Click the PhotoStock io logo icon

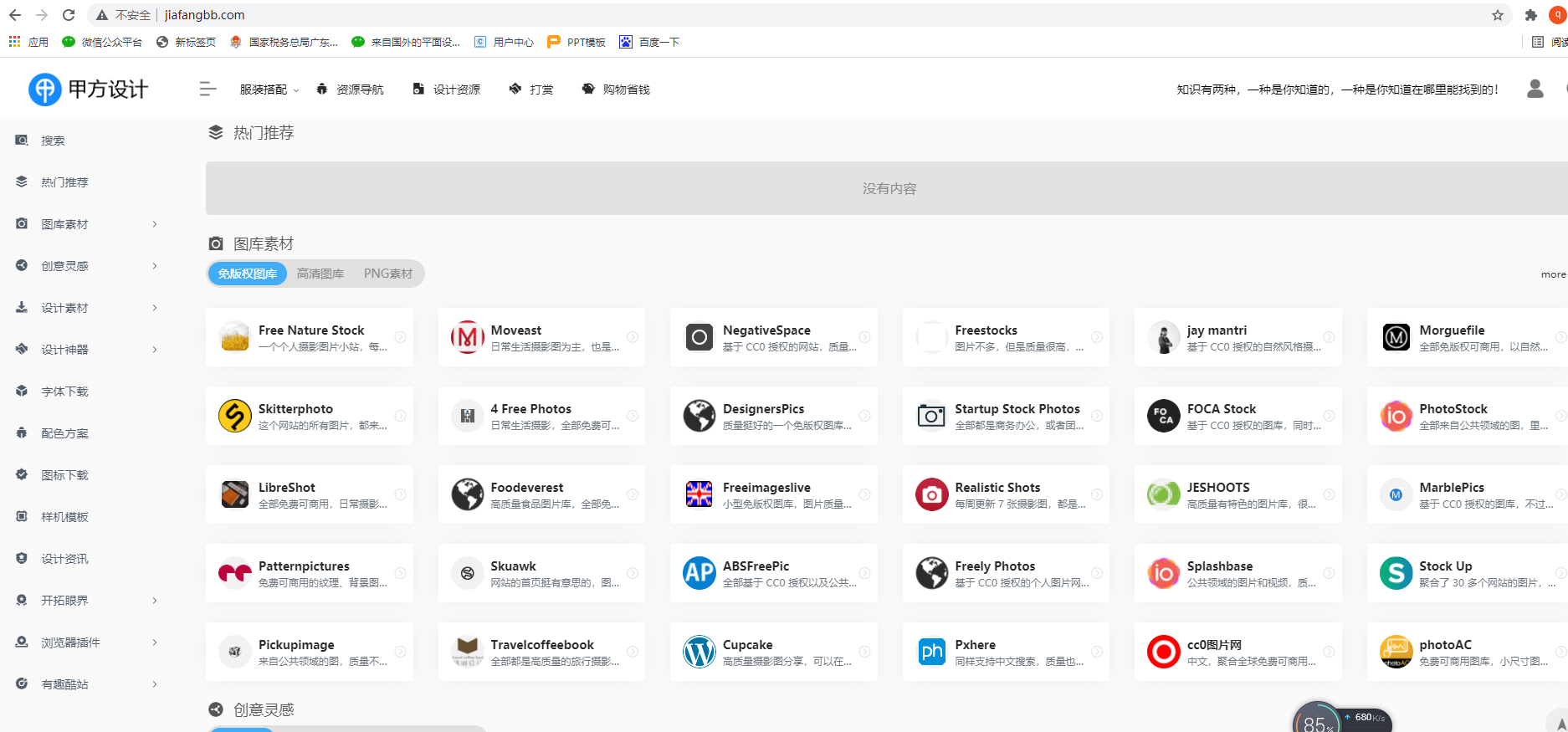coord(1396,416)
